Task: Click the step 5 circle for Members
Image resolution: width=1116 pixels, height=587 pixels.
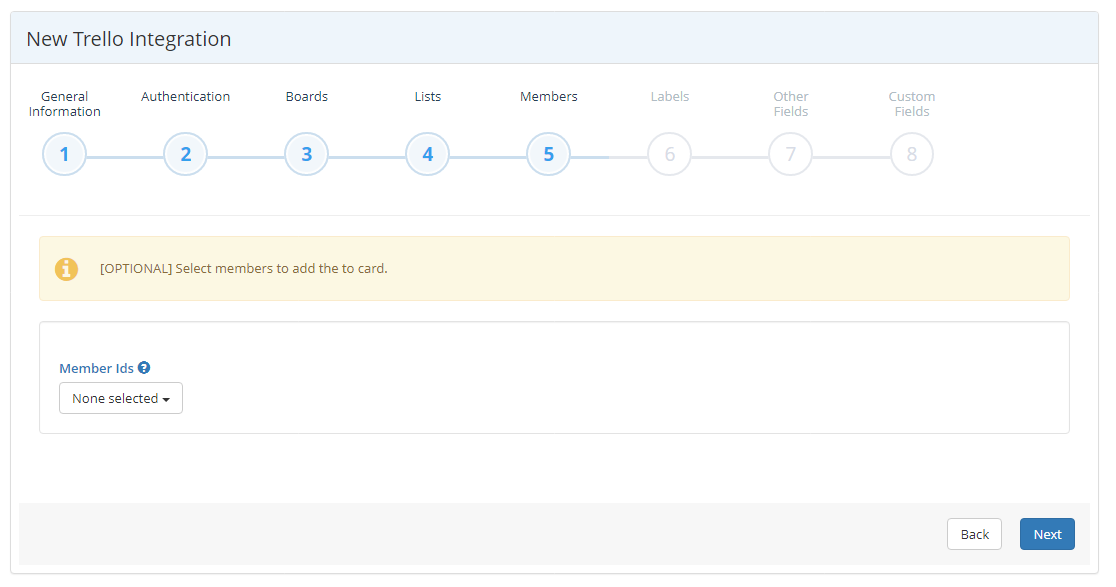Action: tap(548, 154)
